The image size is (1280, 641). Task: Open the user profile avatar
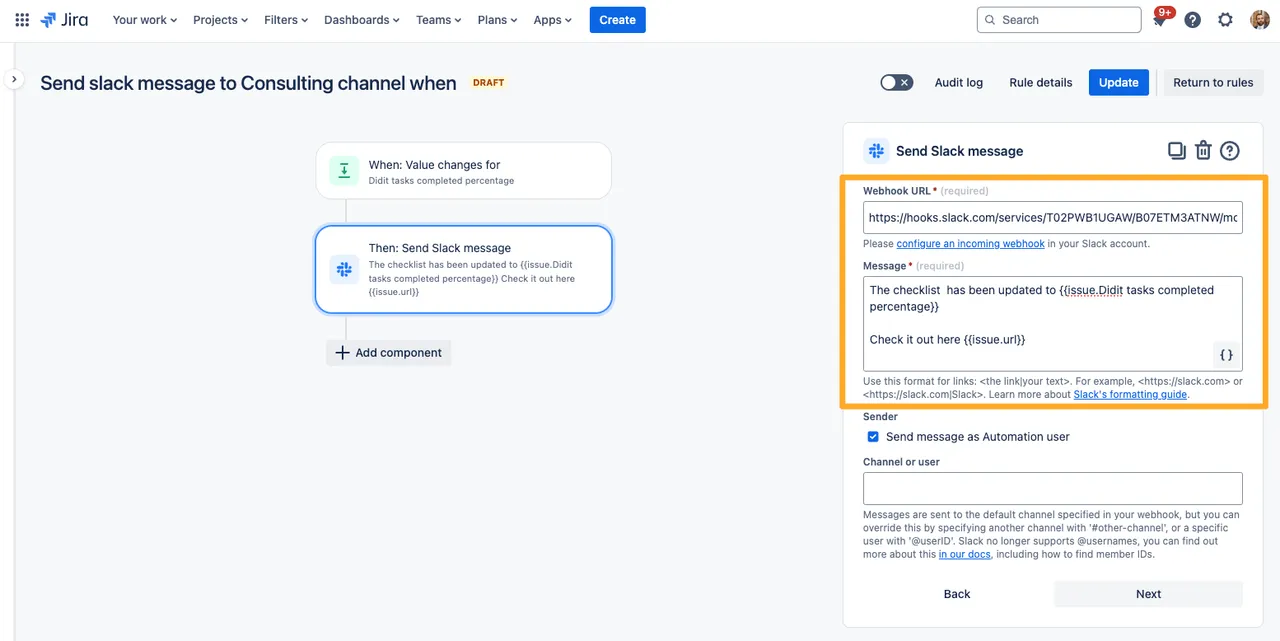pos(1260,20)
